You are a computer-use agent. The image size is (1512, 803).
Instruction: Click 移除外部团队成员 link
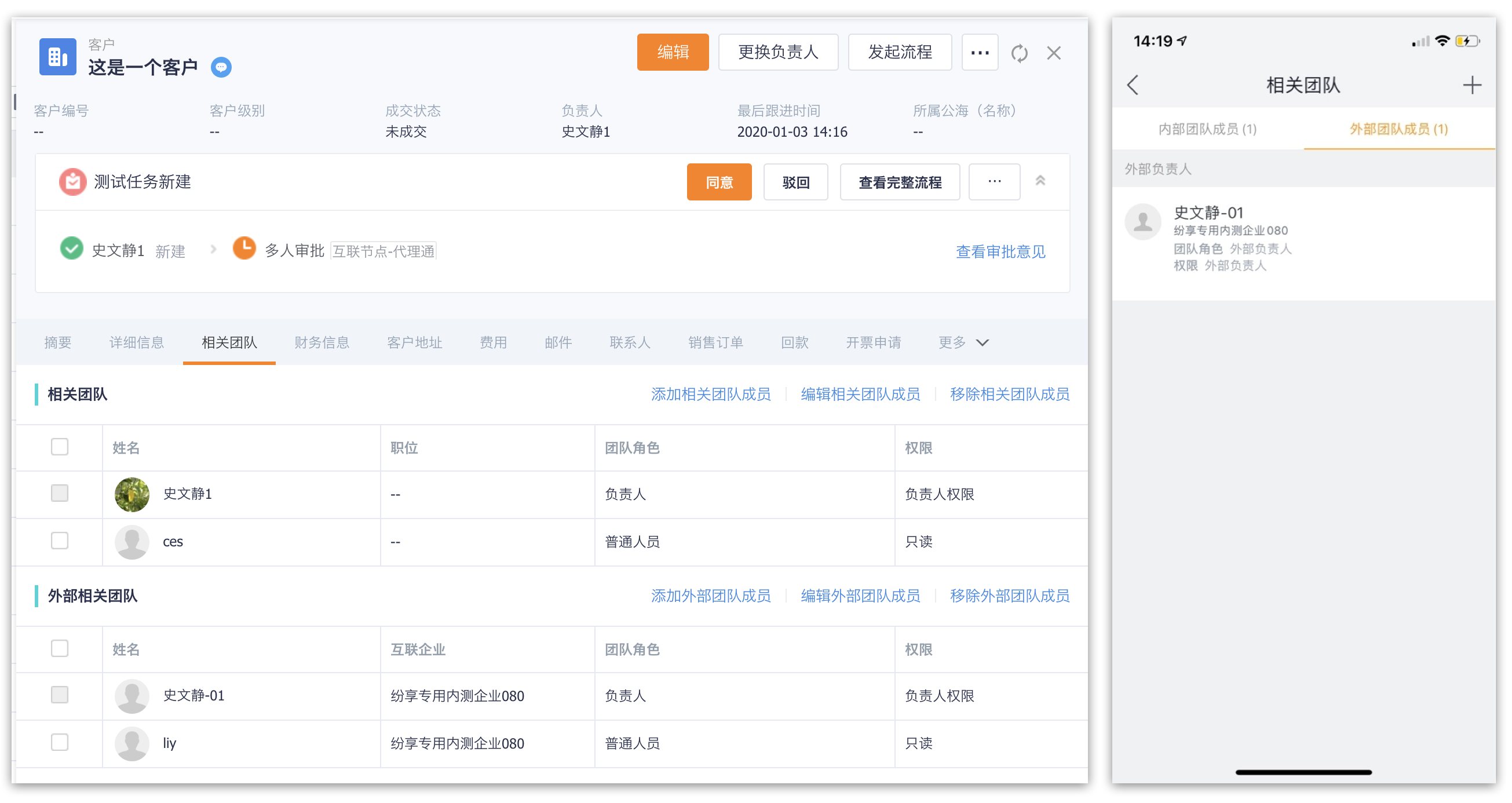tap(1010, 596)
